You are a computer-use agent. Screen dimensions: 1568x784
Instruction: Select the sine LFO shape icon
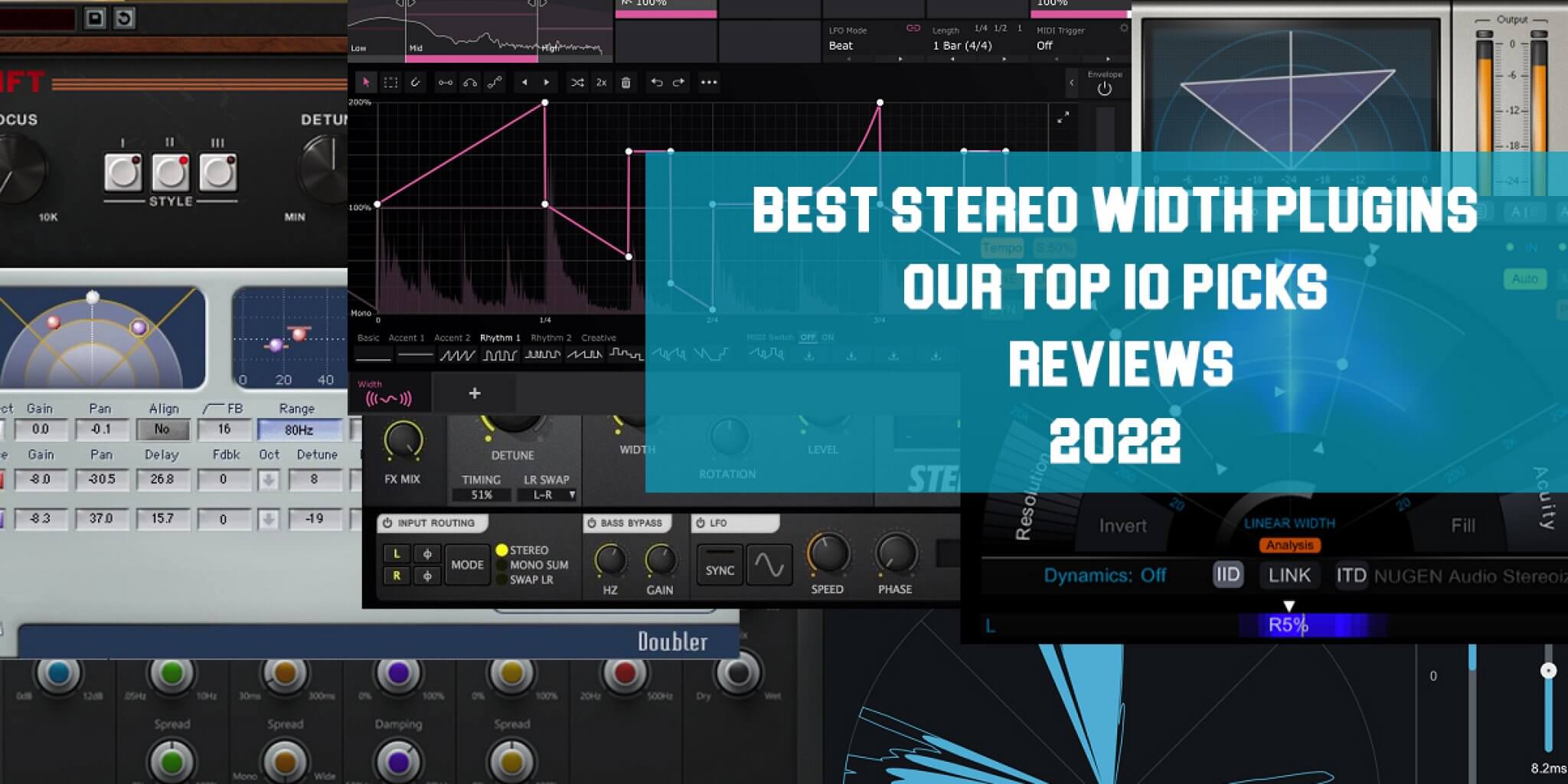(x=769, y=565)
